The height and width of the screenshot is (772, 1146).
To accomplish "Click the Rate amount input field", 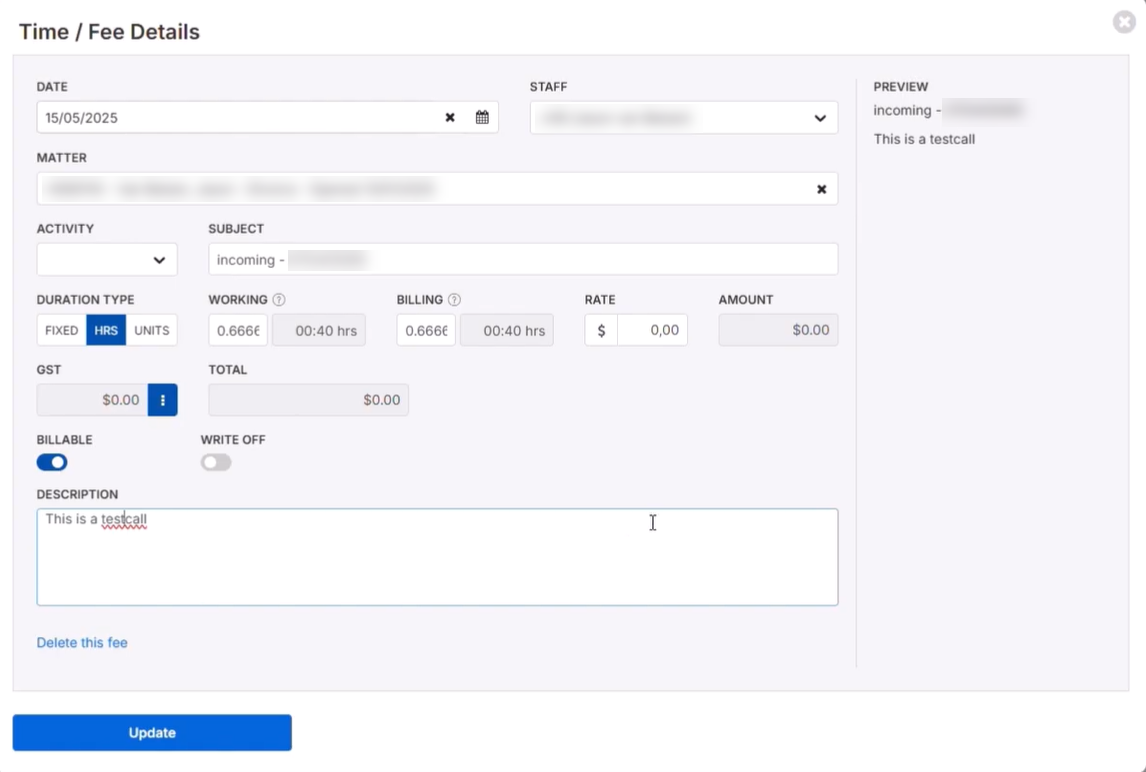I will point(652,330).
